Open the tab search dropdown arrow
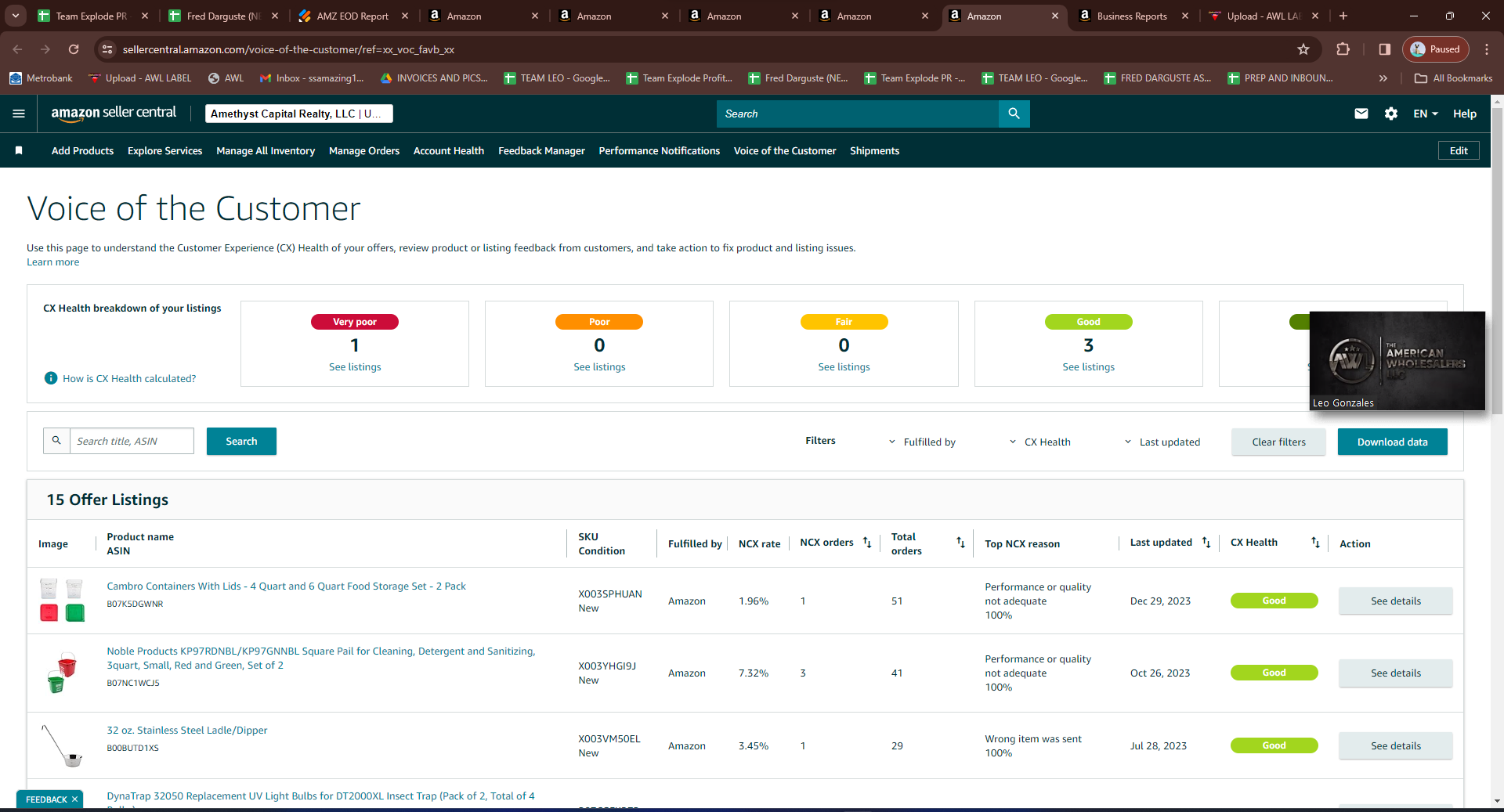This screenshot has height=812, width=1504. click(x=15, y=16)
